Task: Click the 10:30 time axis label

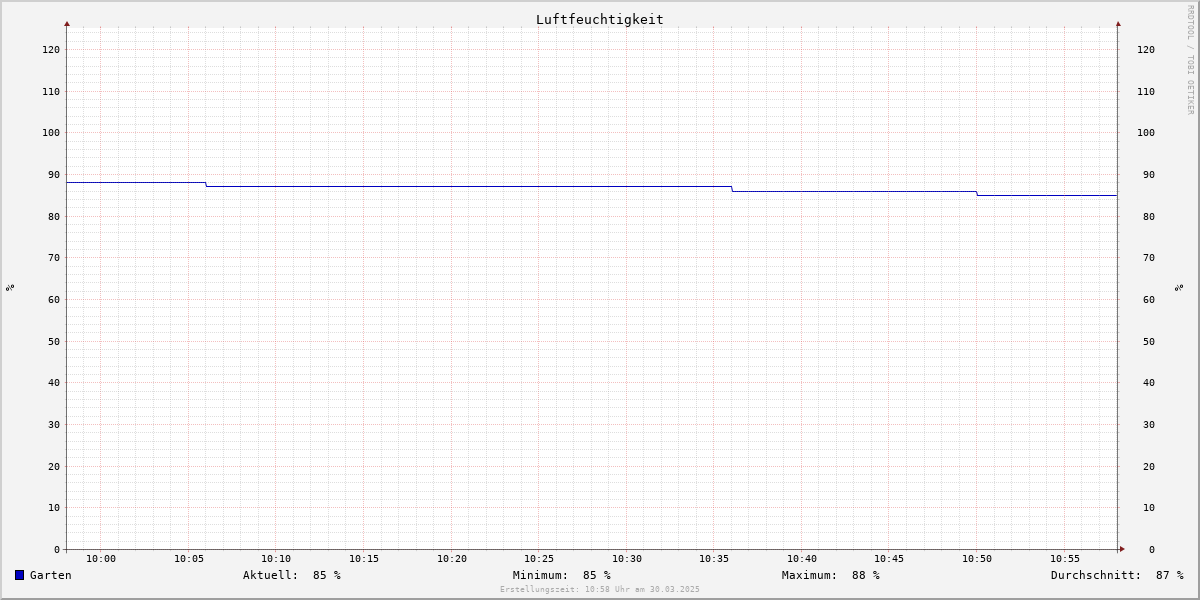Action: click(x=627, y=559)
